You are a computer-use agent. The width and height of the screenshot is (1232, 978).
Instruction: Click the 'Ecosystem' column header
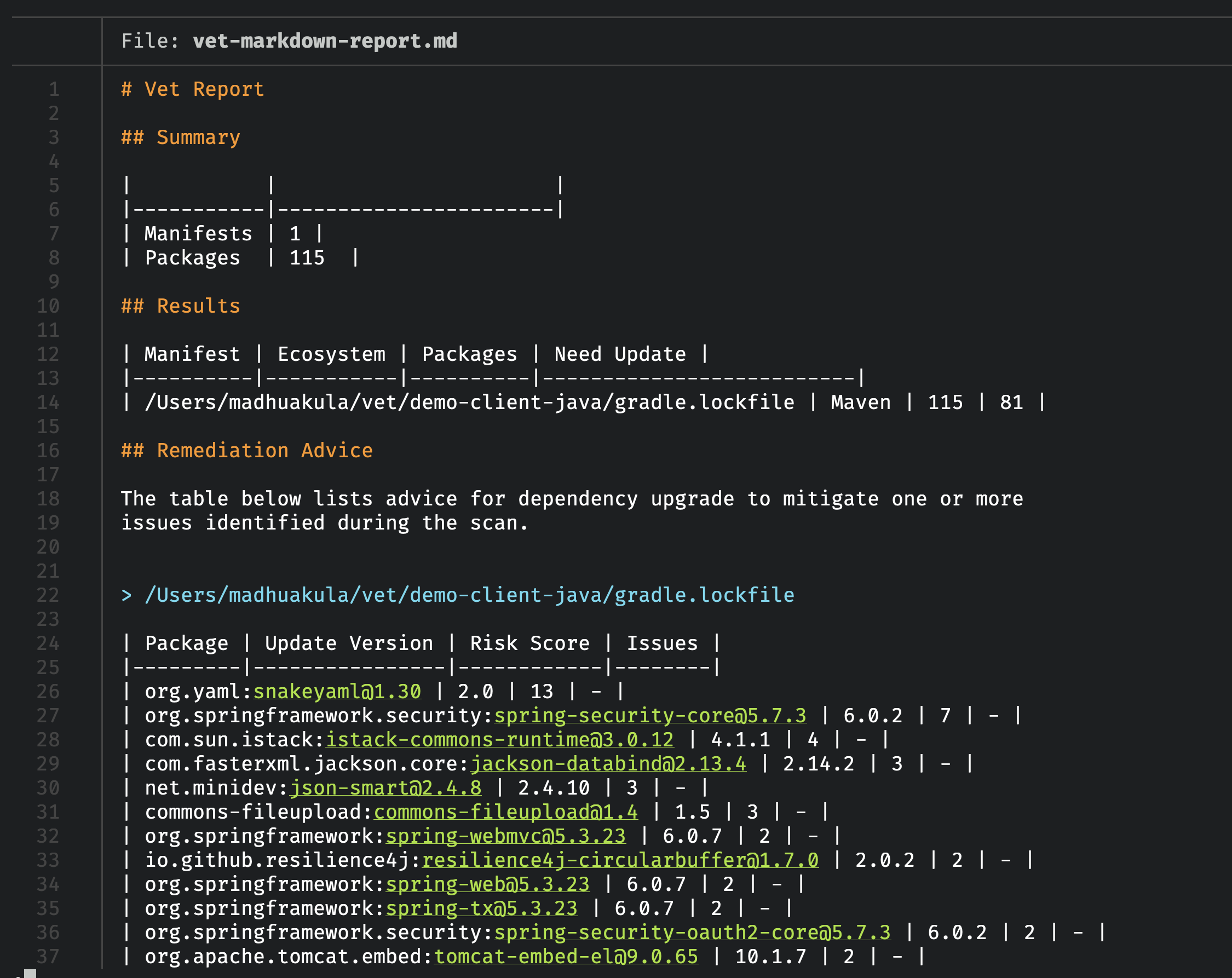click(331, 354)
